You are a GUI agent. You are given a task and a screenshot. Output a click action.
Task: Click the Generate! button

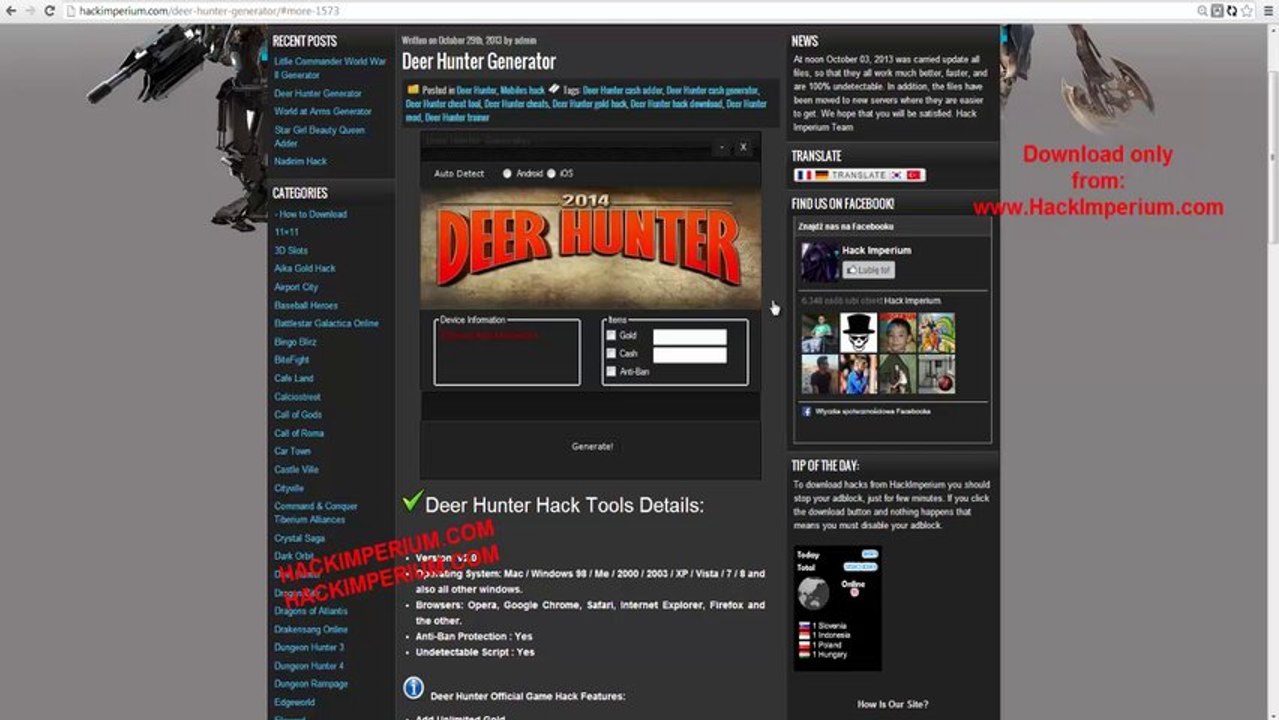[591, 446]
